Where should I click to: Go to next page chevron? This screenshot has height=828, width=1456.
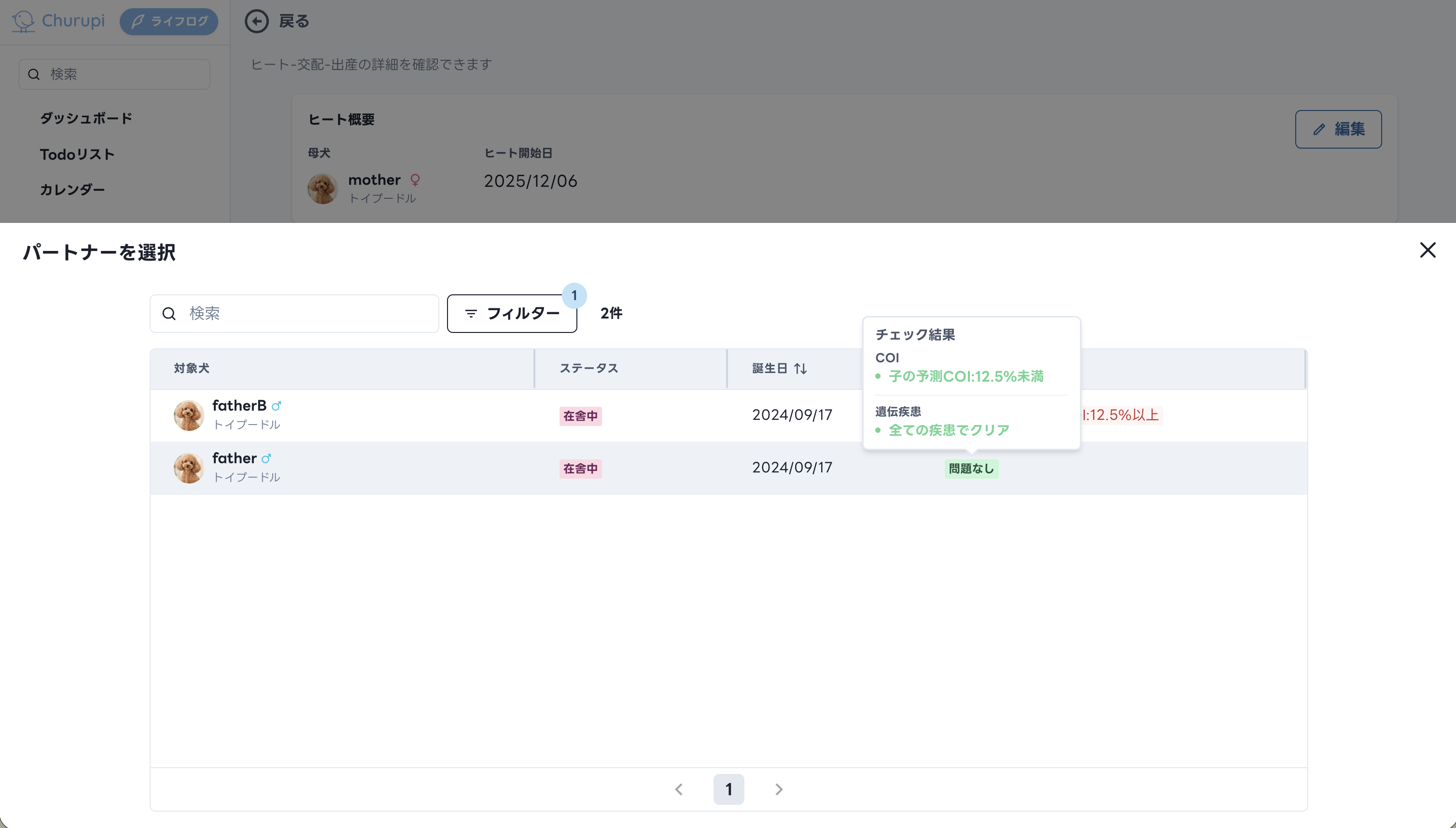pos(779,789)
